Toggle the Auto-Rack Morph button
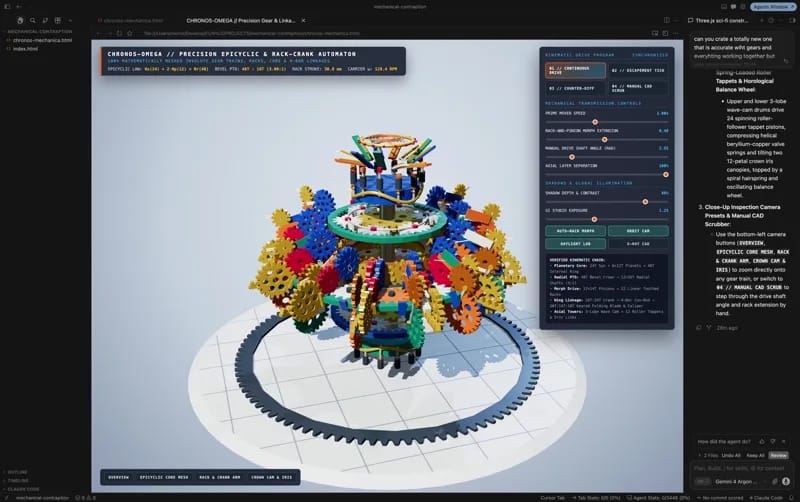The image size is (800, 502). pyautogui.click(x=576, y=231)
